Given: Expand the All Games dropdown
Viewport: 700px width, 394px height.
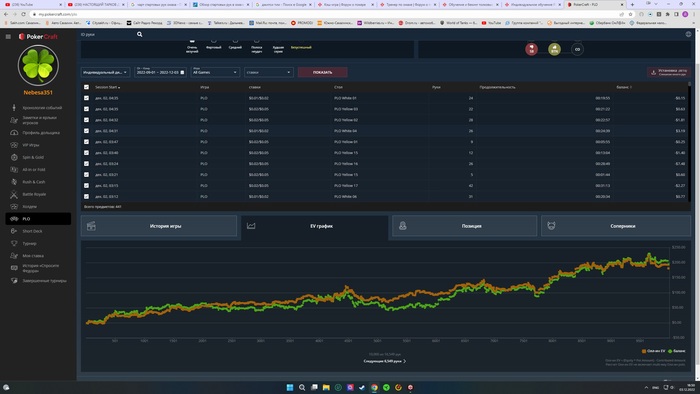Looking at the screenshot, I should click(215, 72).
